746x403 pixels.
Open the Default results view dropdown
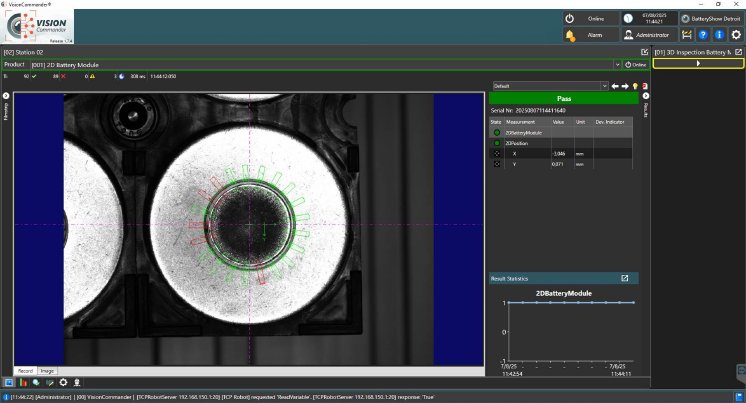pos(603,86)
